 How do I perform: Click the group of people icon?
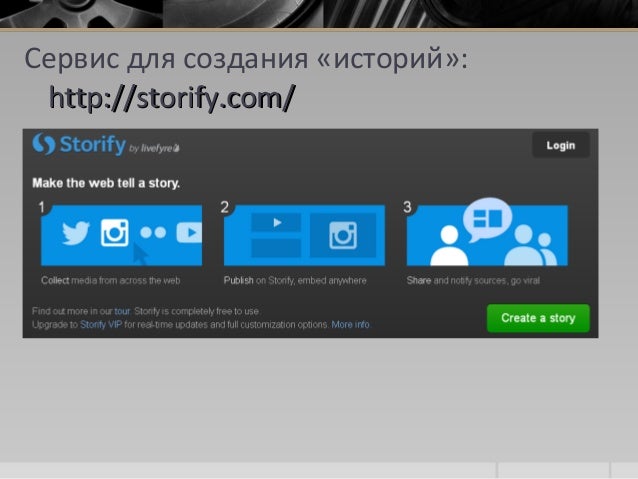pyautogui.click(x=530, y=245)
